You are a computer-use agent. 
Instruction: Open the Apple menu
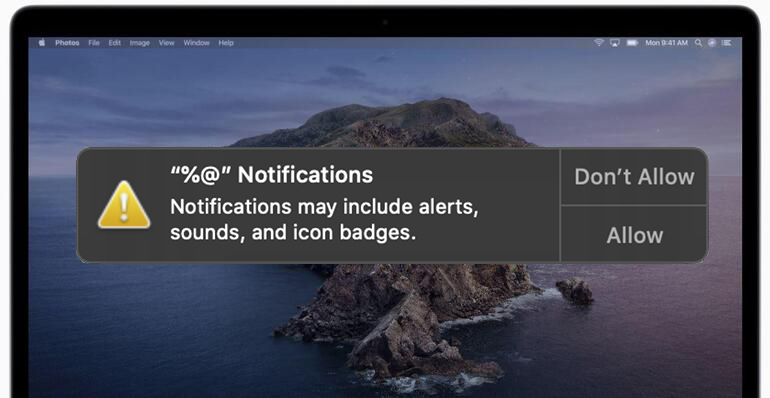point(42,43)
